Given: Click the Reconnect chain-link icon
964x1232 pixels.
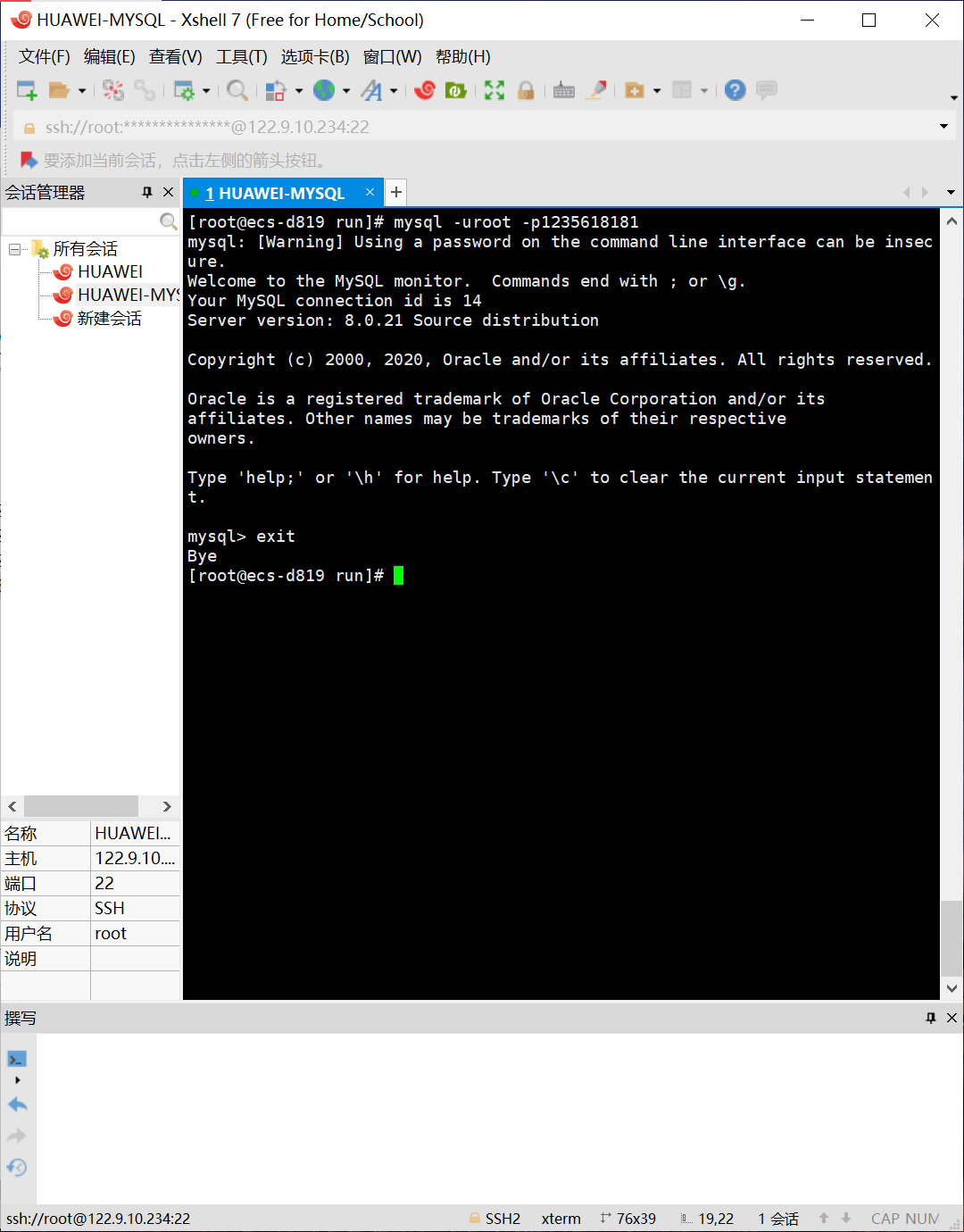Looking at the screenshot, I should (145, 90).
